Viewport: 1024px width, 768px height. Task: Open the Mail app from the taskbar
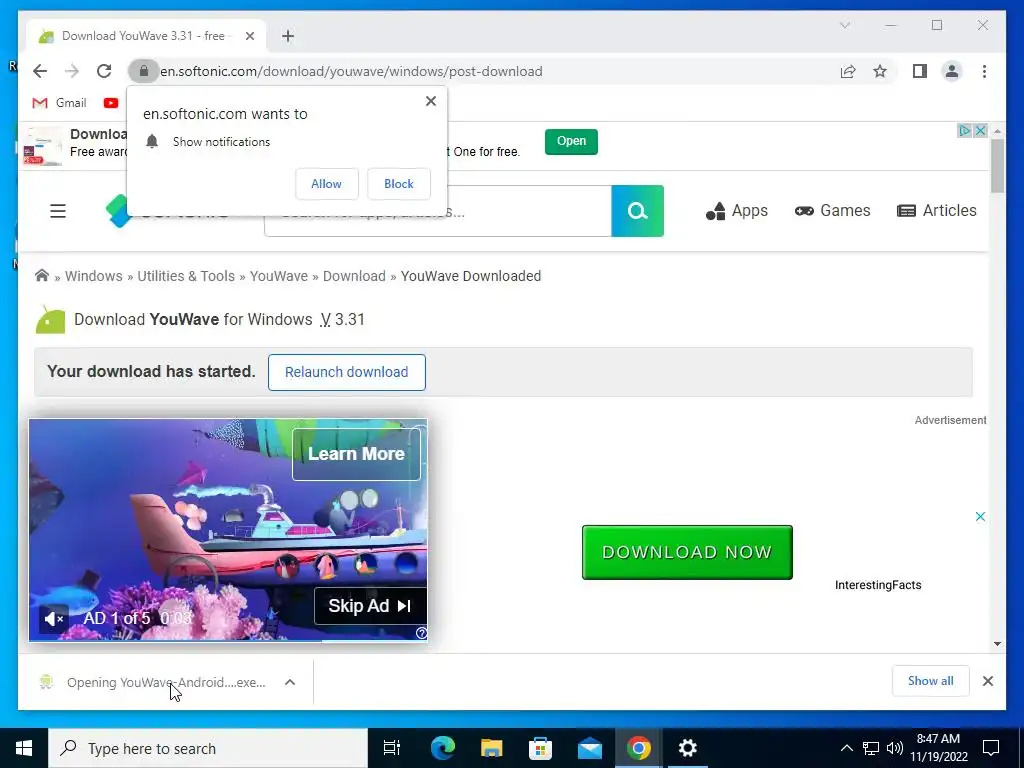pos(590,748)
